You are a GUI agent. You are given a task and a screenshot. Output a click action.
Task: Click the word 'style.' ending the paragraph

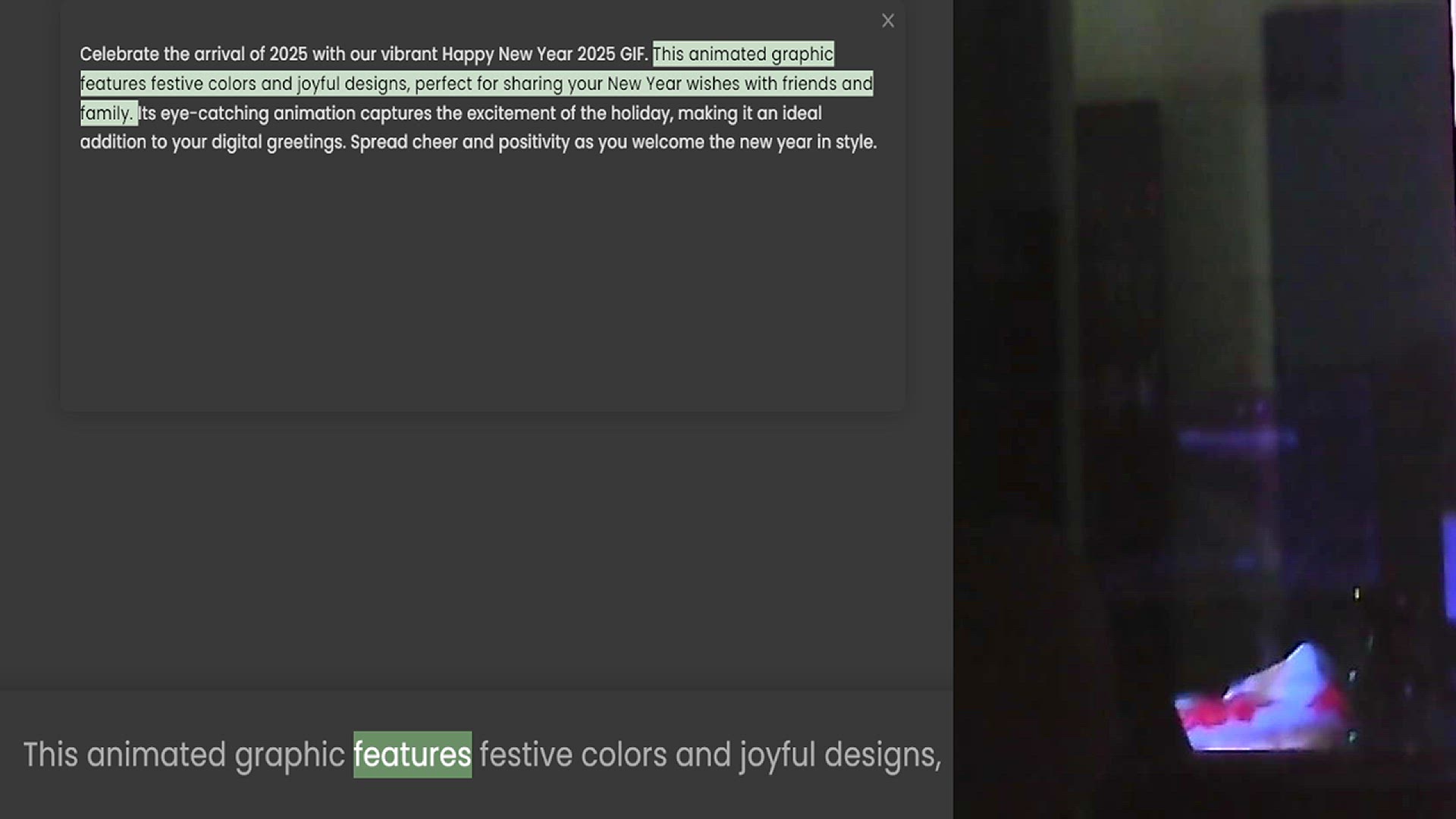pos(855,143)
